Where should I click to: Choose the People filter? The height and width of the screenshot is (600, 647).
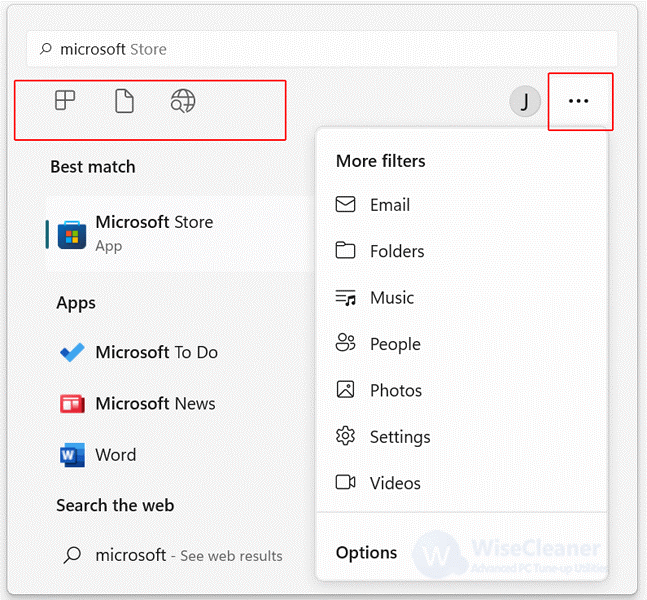pos(461,344)
